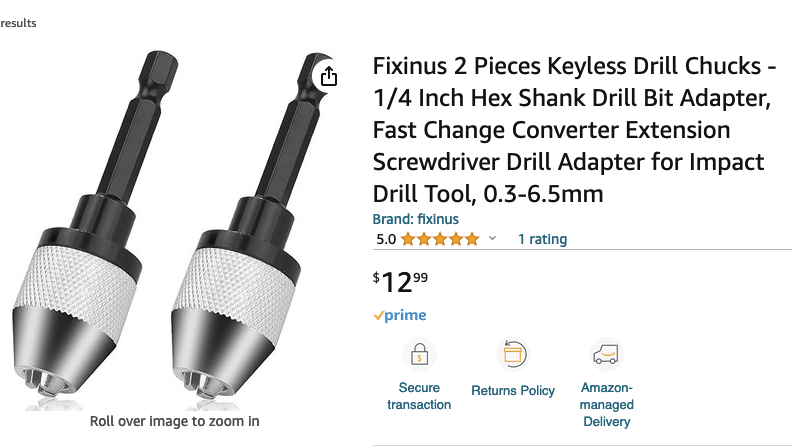Go back via the results link
This screenshot has width=807, height=447.
[18, 22]
